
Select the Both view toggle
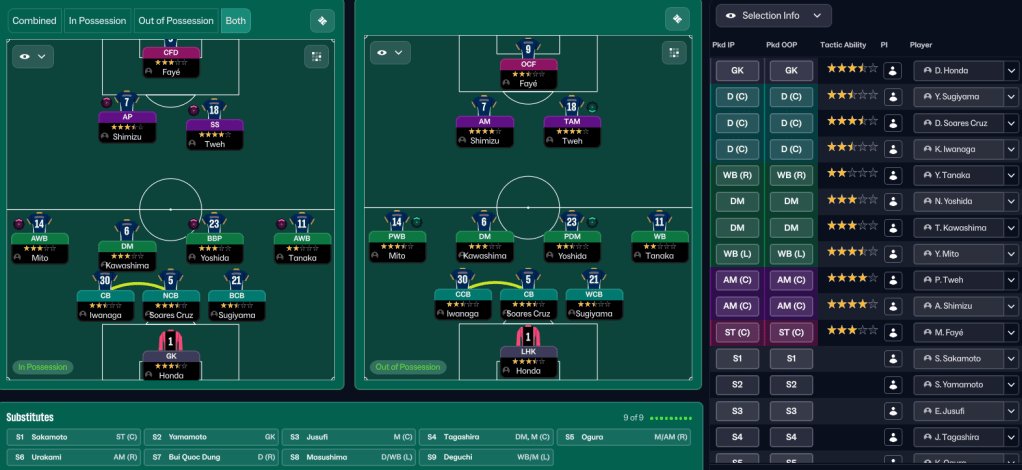pos(235,20)
